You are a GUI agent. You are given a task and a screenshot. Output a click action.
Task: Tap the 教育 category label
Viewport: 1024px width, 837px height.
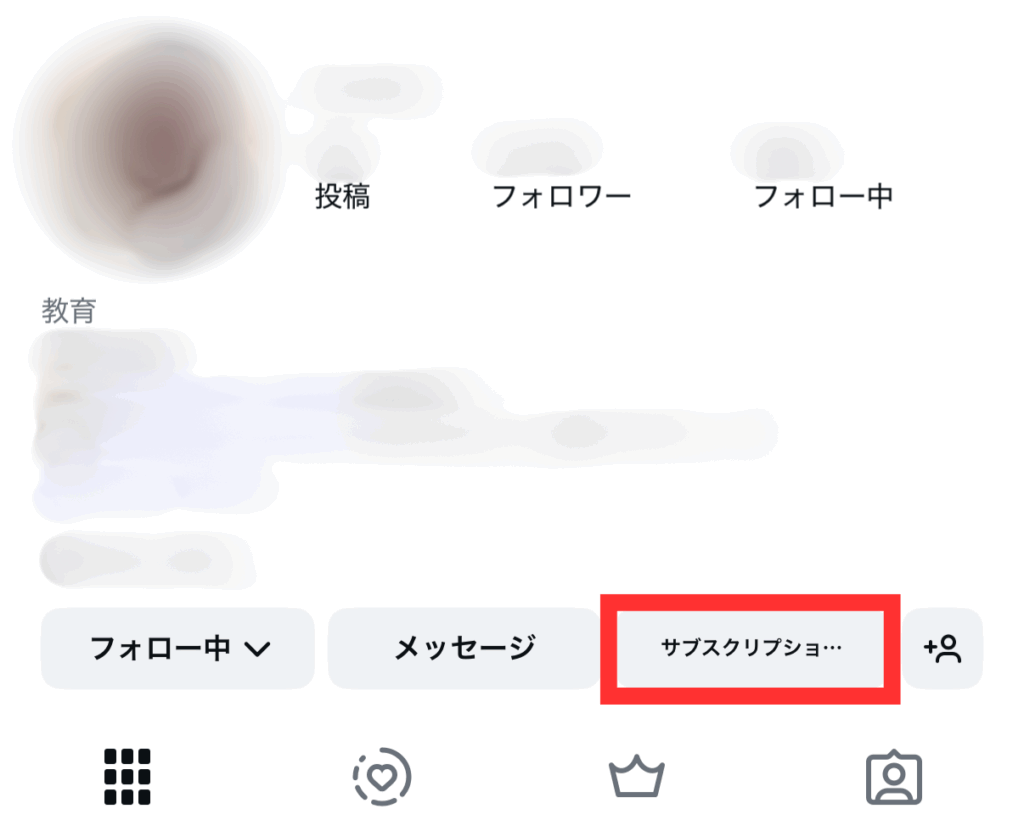[x=69, y=310]
